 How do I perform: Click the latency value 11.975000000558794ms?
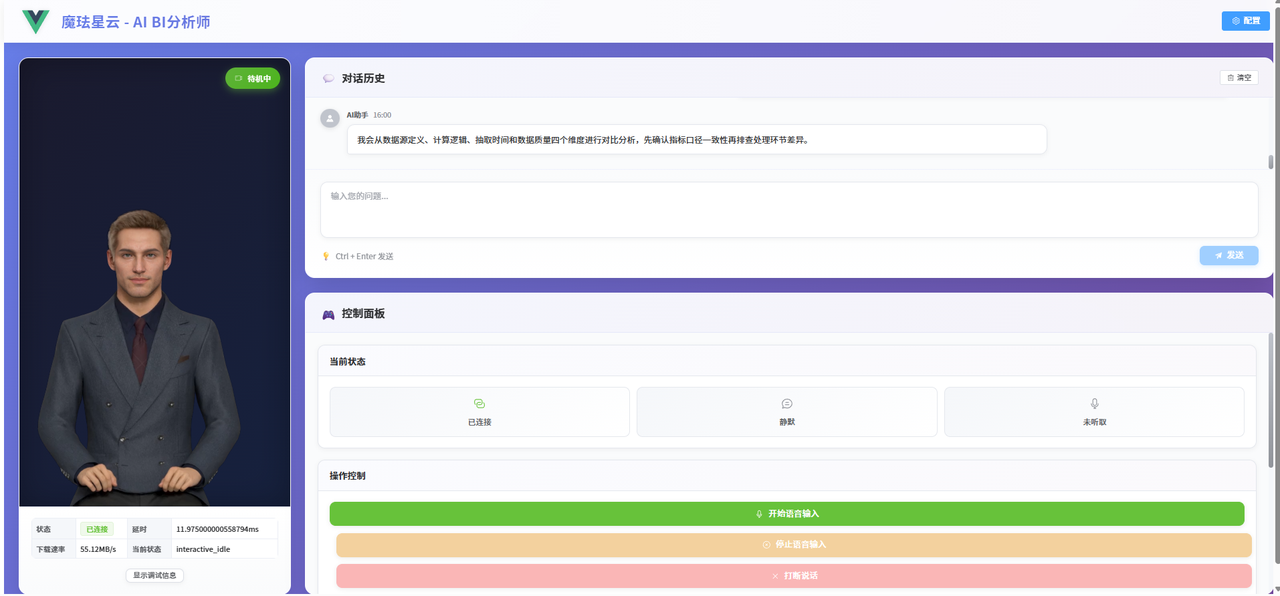(x=217, y=529)
